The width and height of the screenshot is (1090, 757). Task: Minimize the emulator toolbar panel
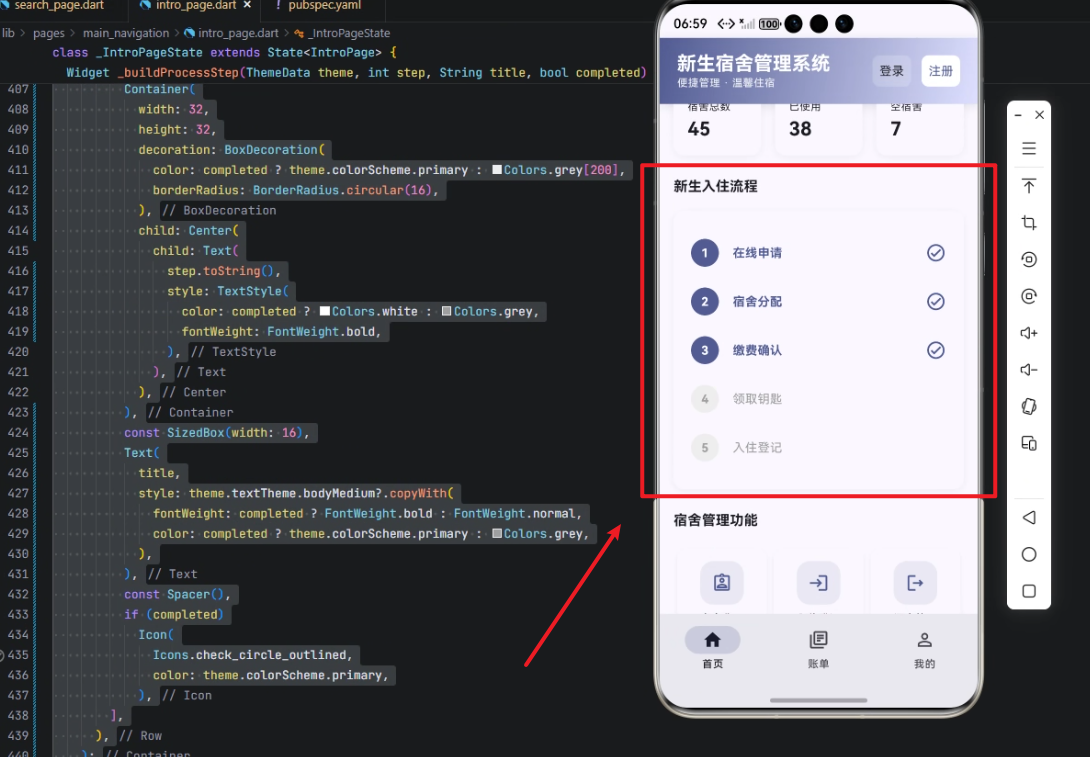[x=1018, y=115]
